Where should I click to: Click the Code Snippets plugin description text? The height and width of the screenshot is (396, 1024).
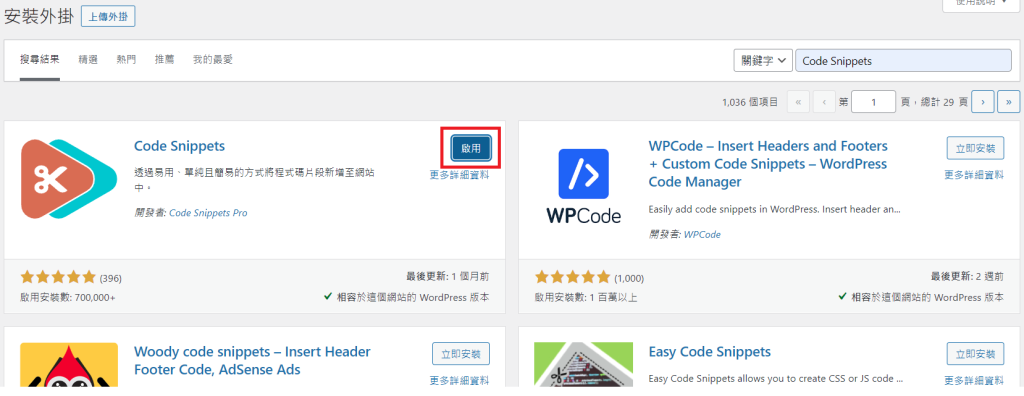254,180
